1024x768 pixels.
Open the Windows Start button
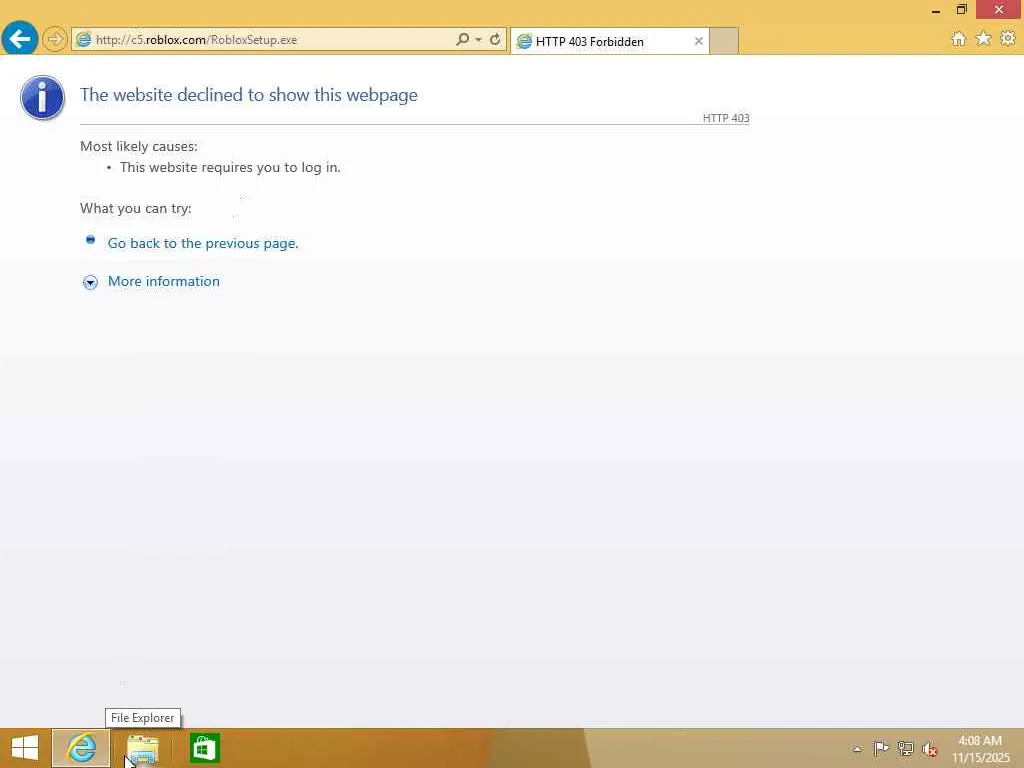click(25, 748)
